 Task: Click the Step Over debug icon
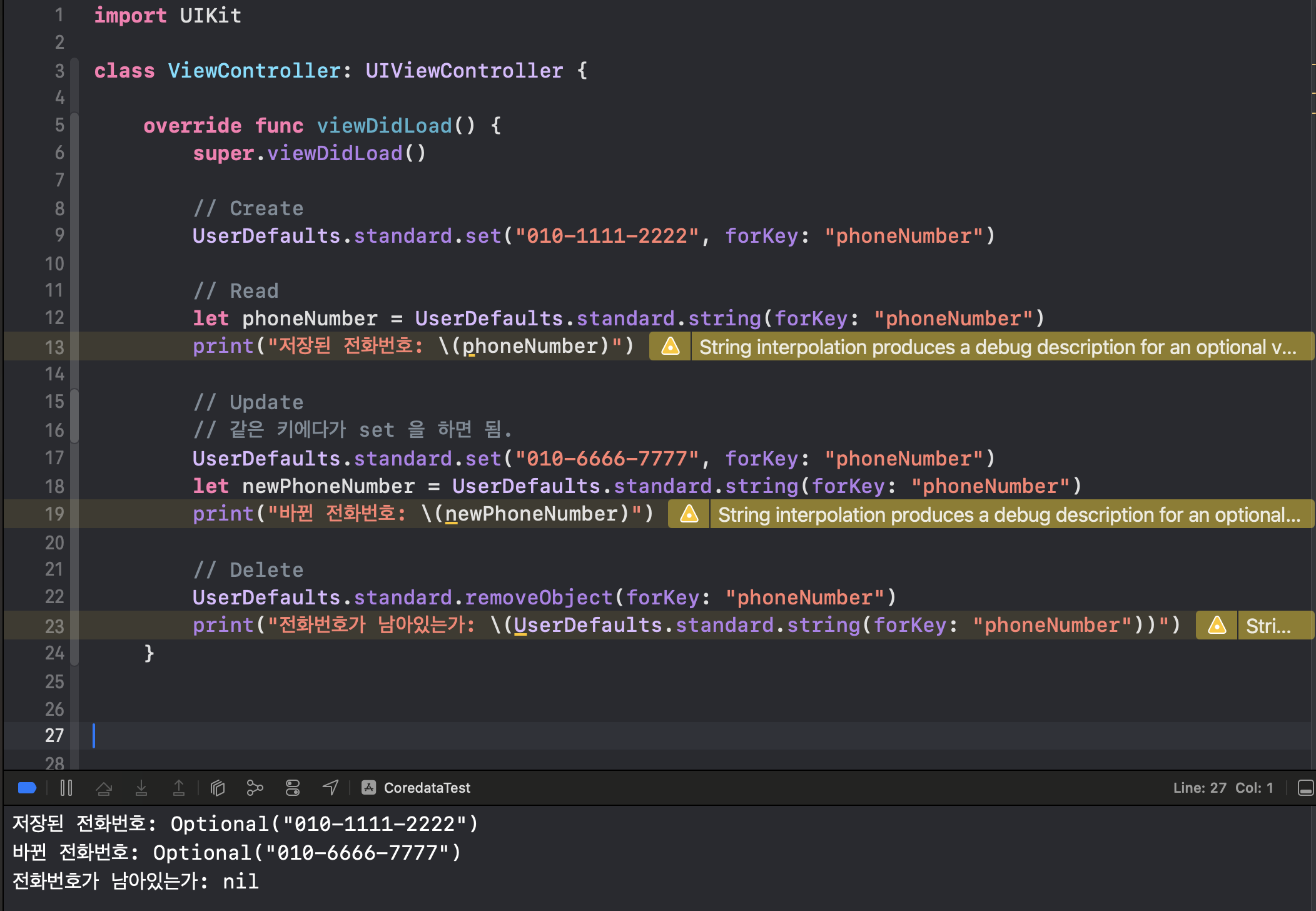pyautogui.click(x=104, y=788)
